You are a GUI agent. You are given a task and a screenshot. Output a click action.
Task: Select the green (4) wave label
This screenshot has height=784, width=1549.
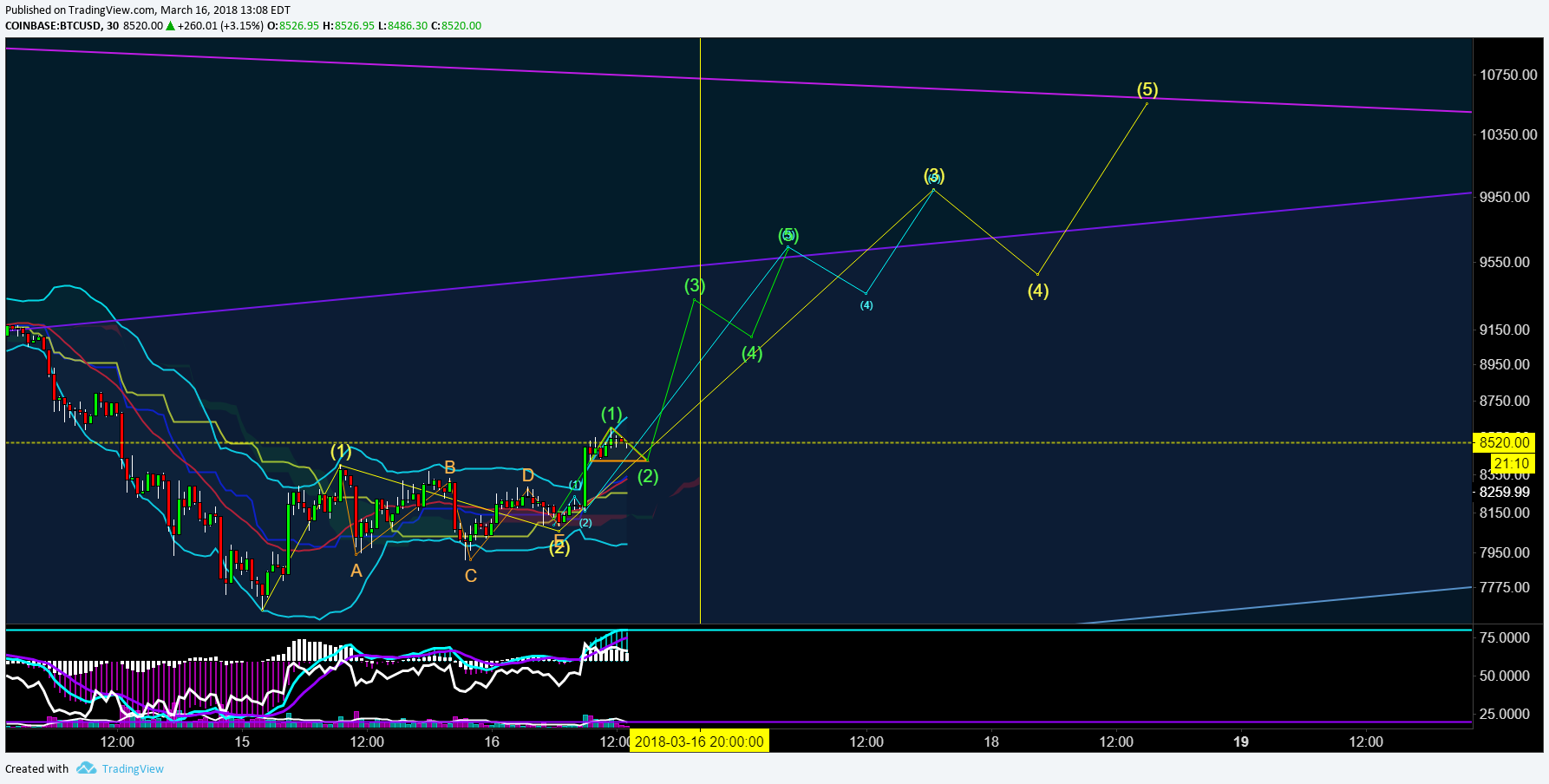pos(752,353)
